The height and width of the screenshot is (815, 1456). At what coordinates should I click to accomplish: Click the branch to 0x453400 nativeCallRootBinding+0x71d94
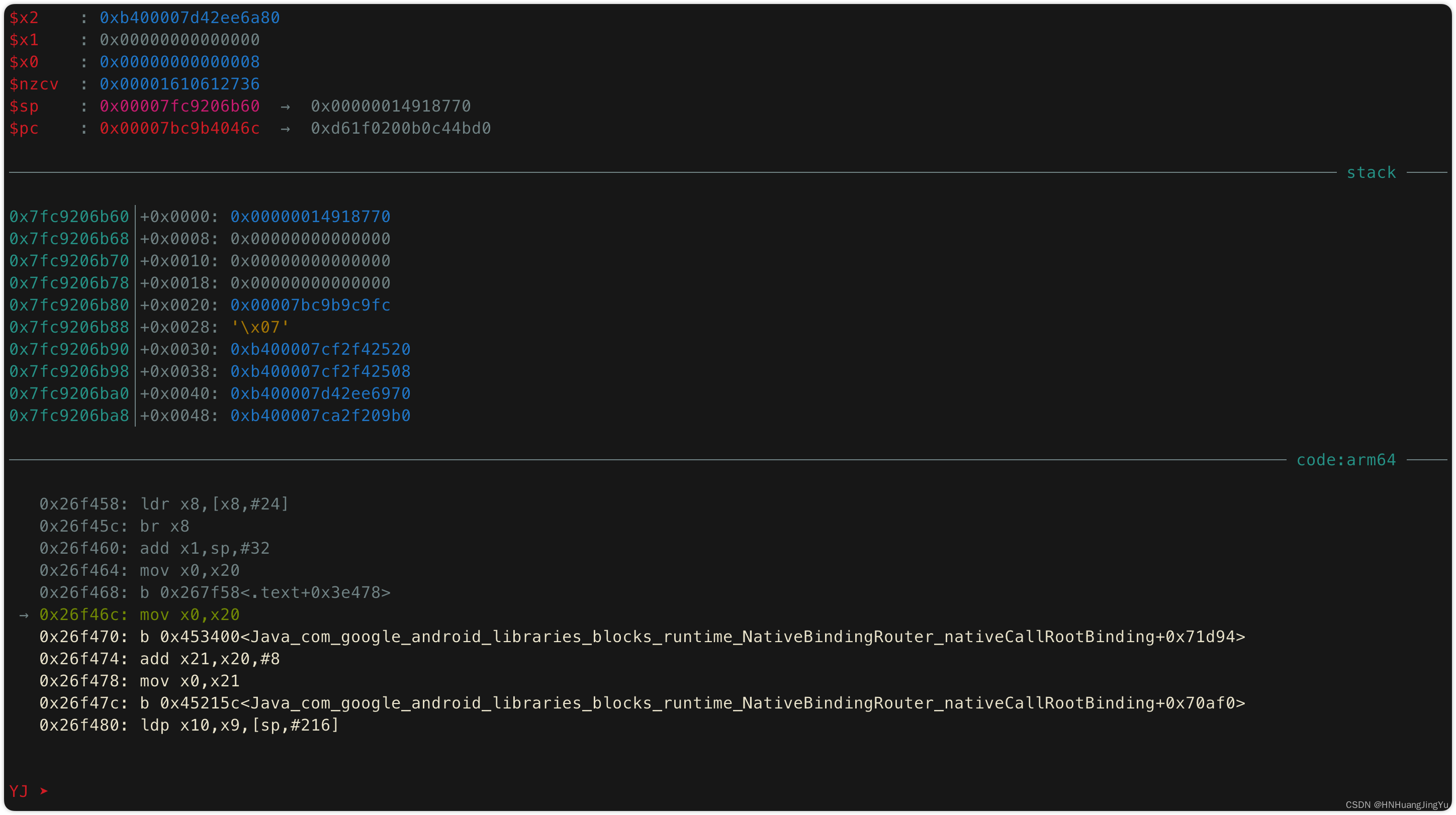(692, 637)
